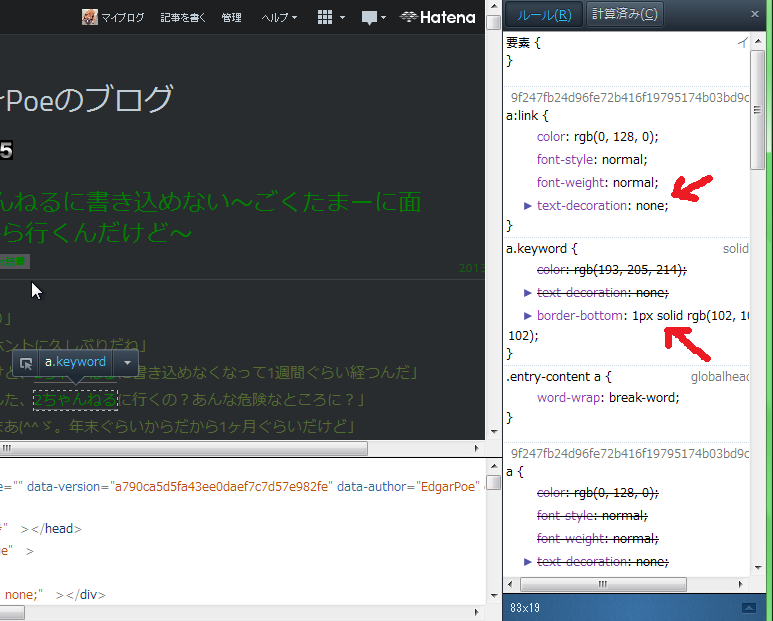773x621 pixels.
Task: Click font-weight property in a:link rule
Action: 570,182
